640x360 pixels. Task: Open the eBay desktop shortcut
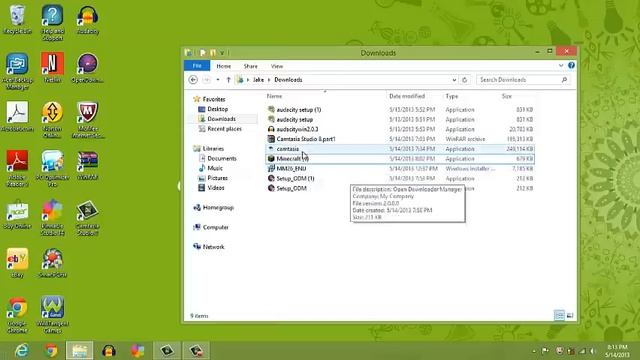click(x=17, y=263)
